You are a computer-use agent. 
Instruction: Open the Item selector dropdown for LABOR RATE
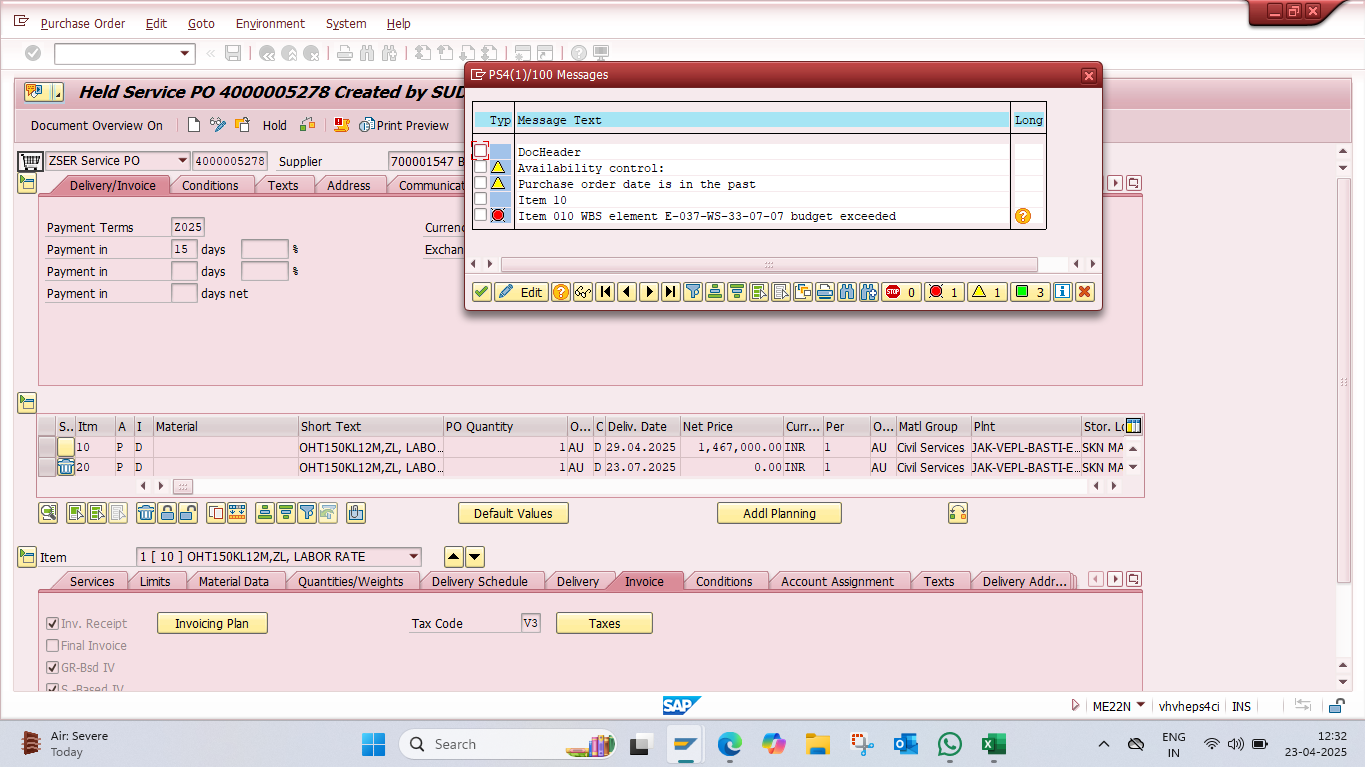click(413, 557)
